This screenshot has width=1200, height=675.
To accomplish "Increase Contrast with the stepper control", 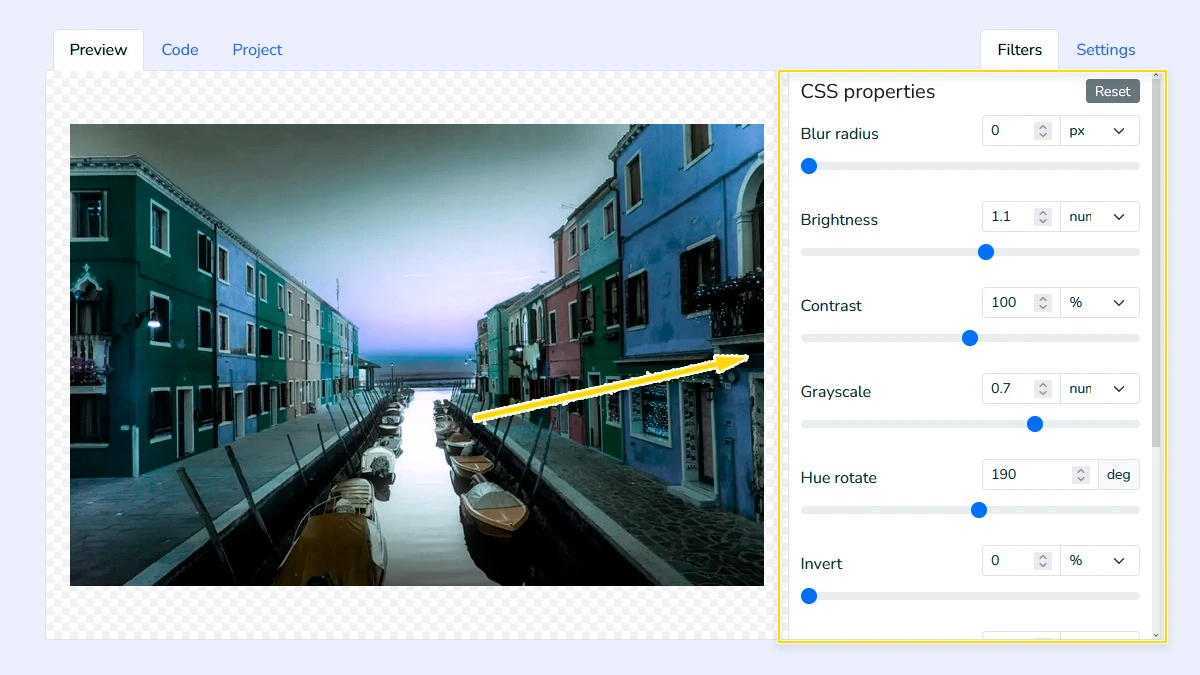I will click(1043, 298).
